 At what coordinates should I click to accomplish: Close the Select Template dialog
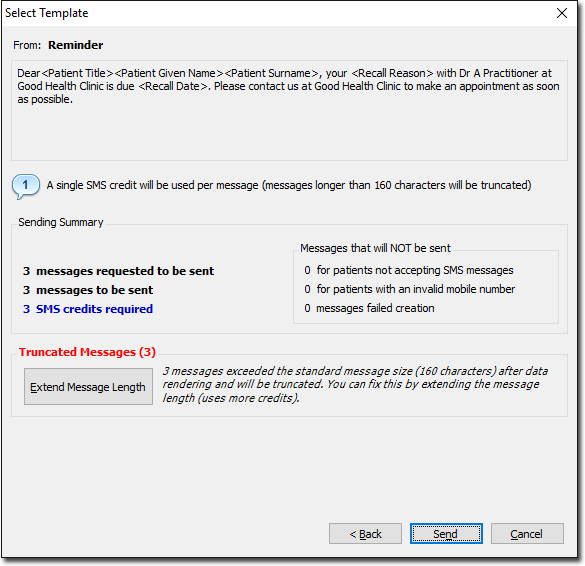[x=561, y=13]
